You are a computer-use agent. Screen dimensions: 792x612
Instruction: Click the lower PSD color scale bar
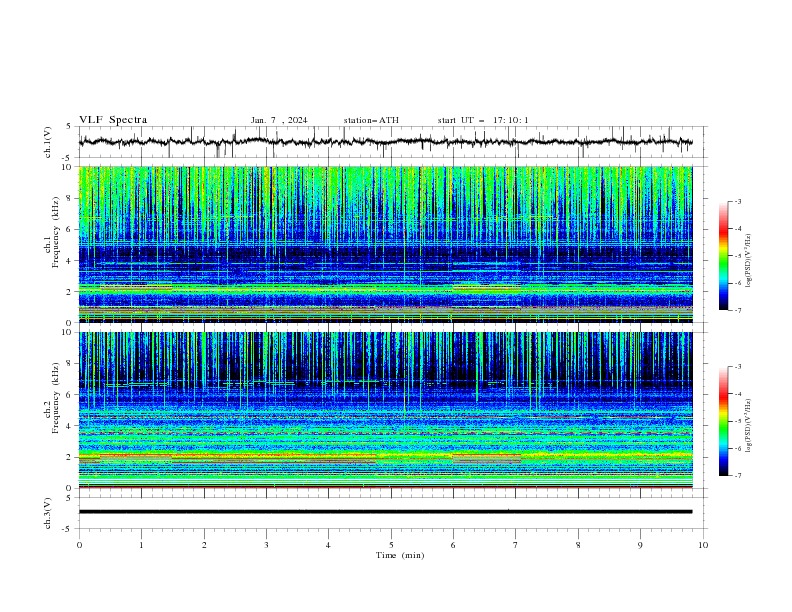point(724,421)
